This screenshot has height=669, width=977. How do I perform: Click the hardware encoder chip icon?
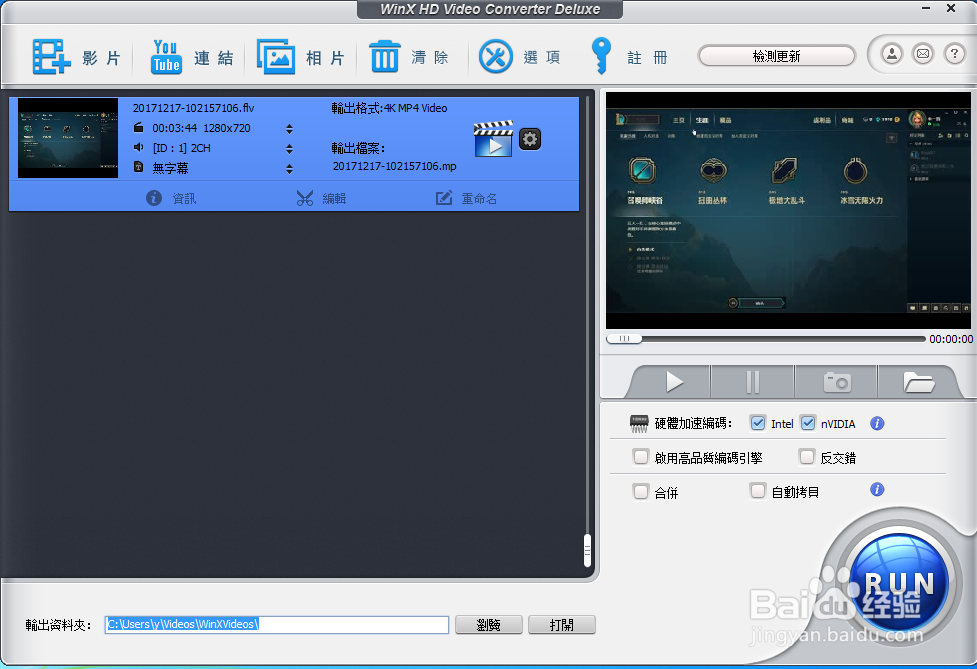click(639, 424)
